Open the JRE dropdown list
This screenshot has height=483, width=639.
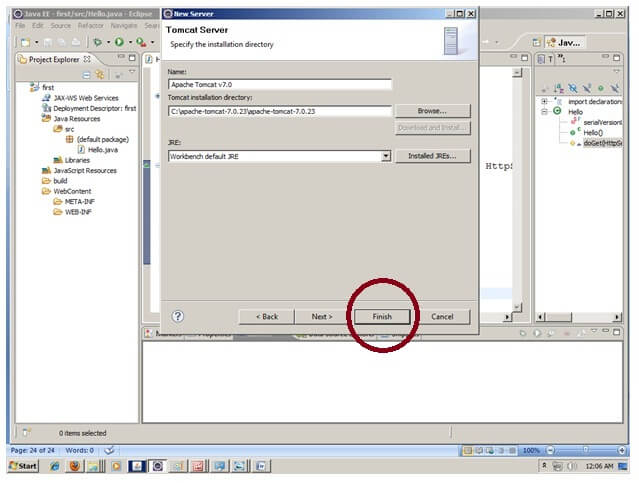[x=386, y=156]
